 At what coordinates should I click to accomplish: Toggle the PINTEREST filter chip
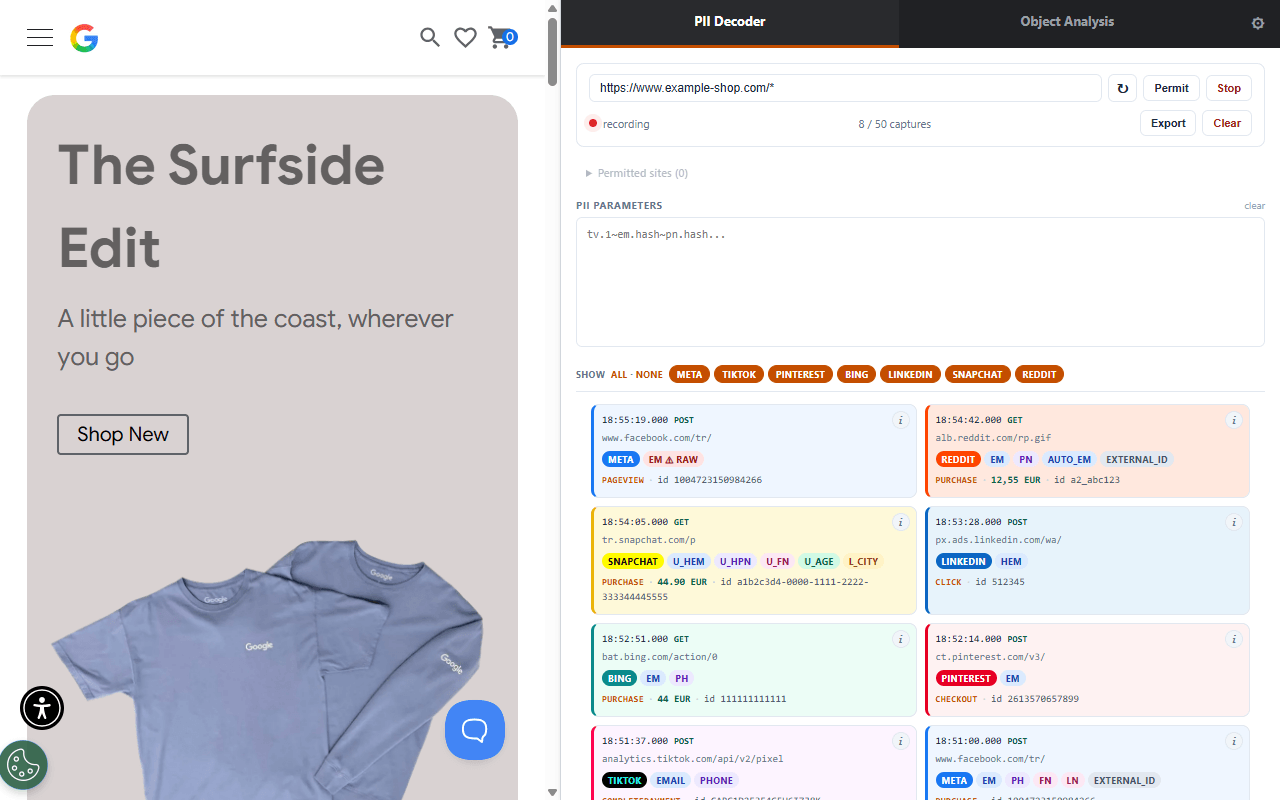click(x=800, y=374)
